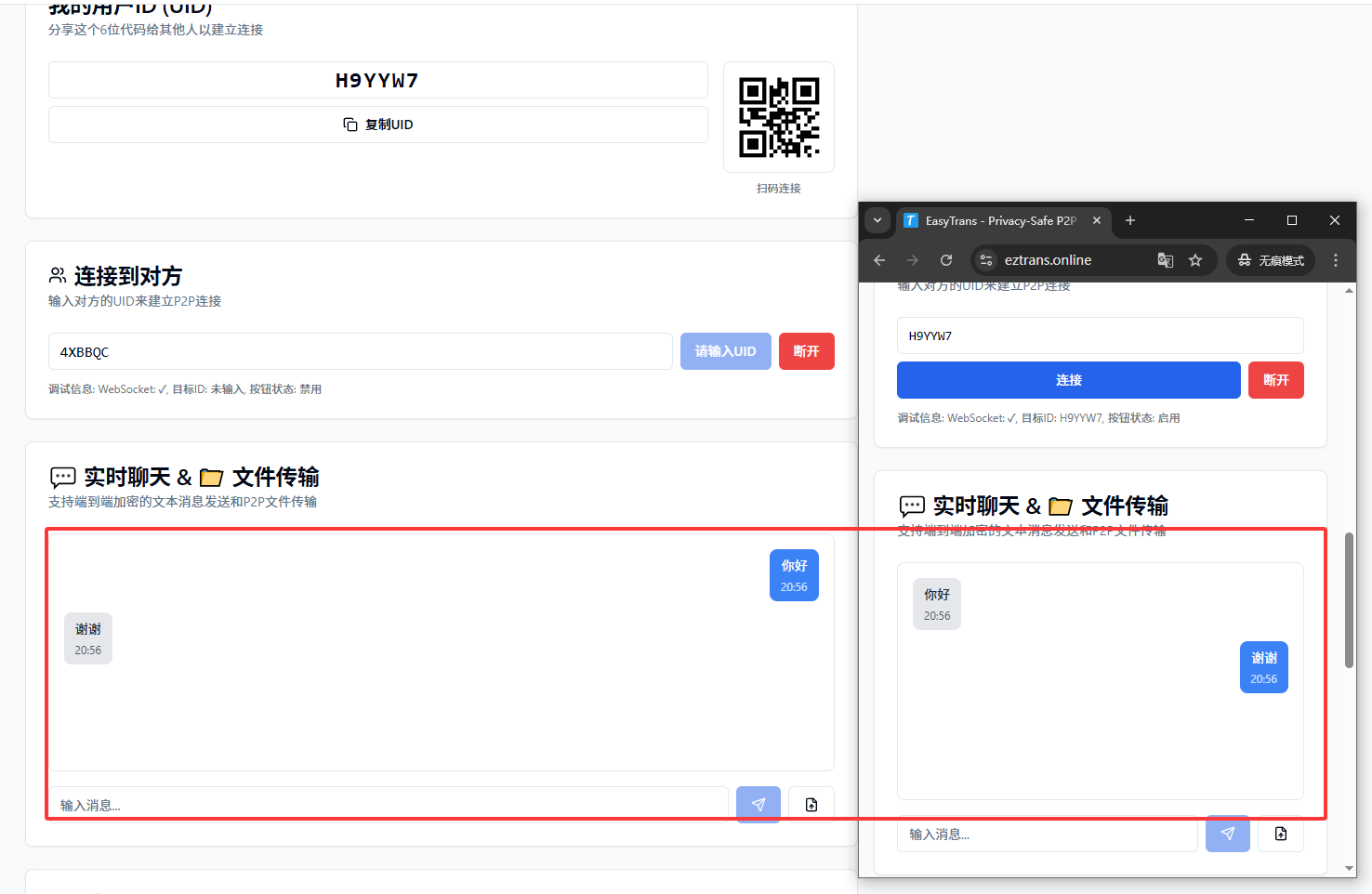Click the red 断开 button next to 4XBBQC
The image size is (1372, 894).
click(x=806, y=351)
